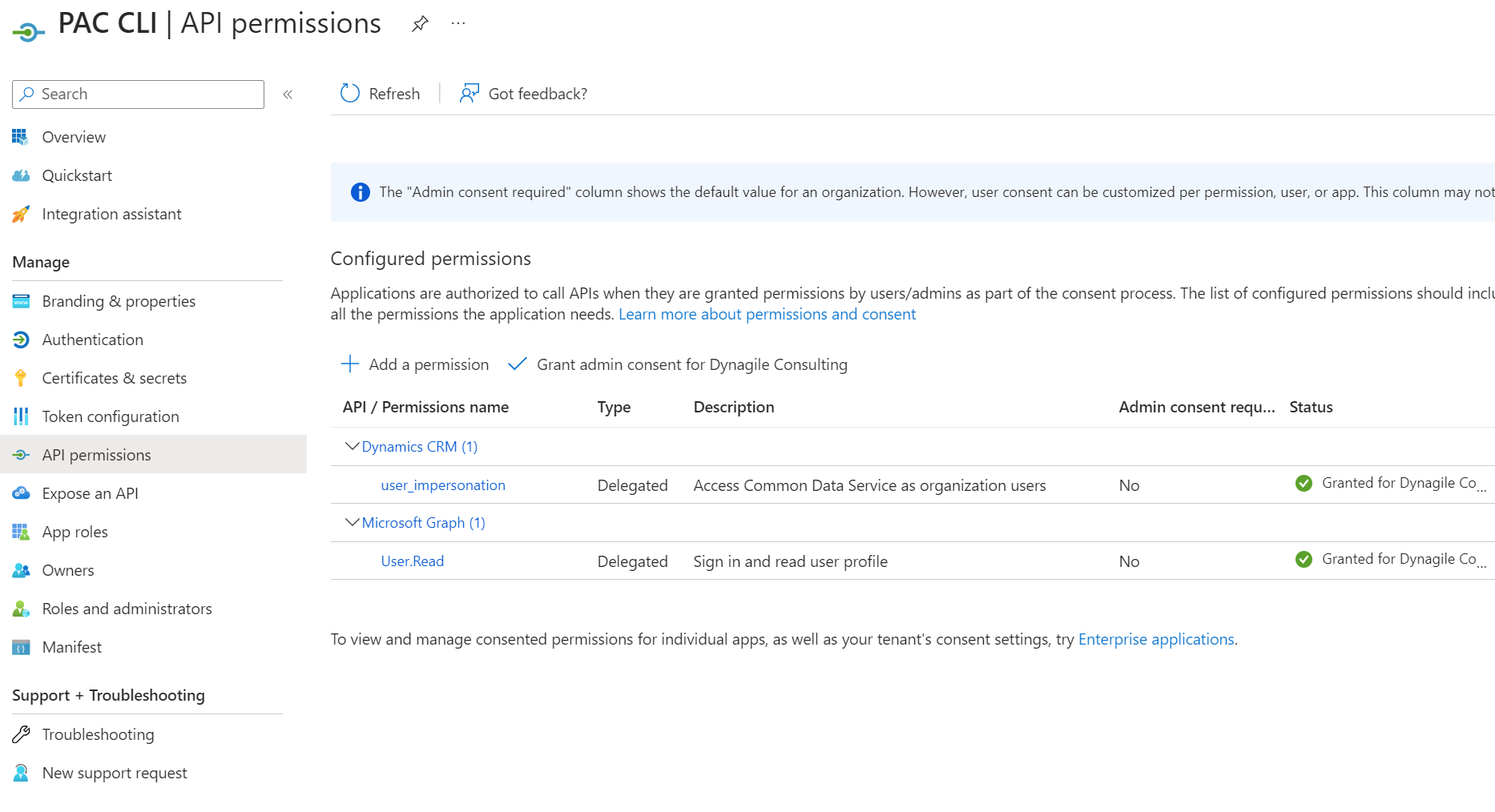This screenshot has width=1495, height=812.
Task: Click the Integration assistant rocket icon
Action: [x=21, y=214]
